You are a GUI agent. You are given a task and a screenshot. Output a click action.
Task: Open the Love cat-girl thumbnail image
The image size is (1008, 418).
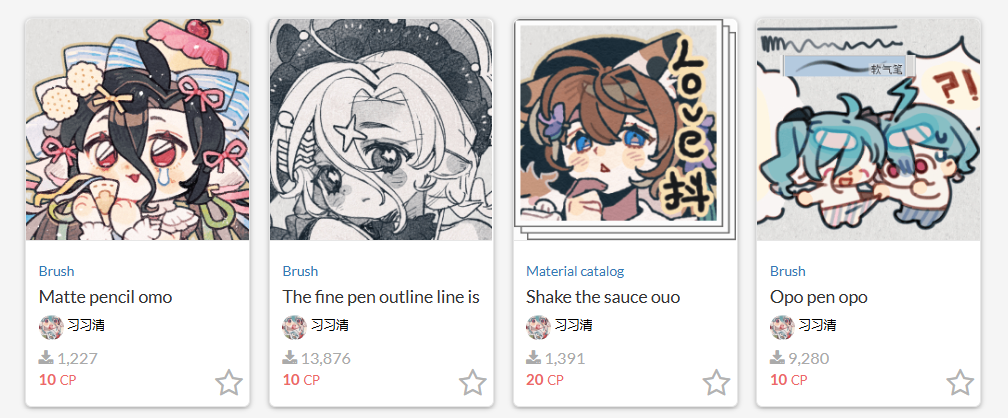(x=625, y=129)
